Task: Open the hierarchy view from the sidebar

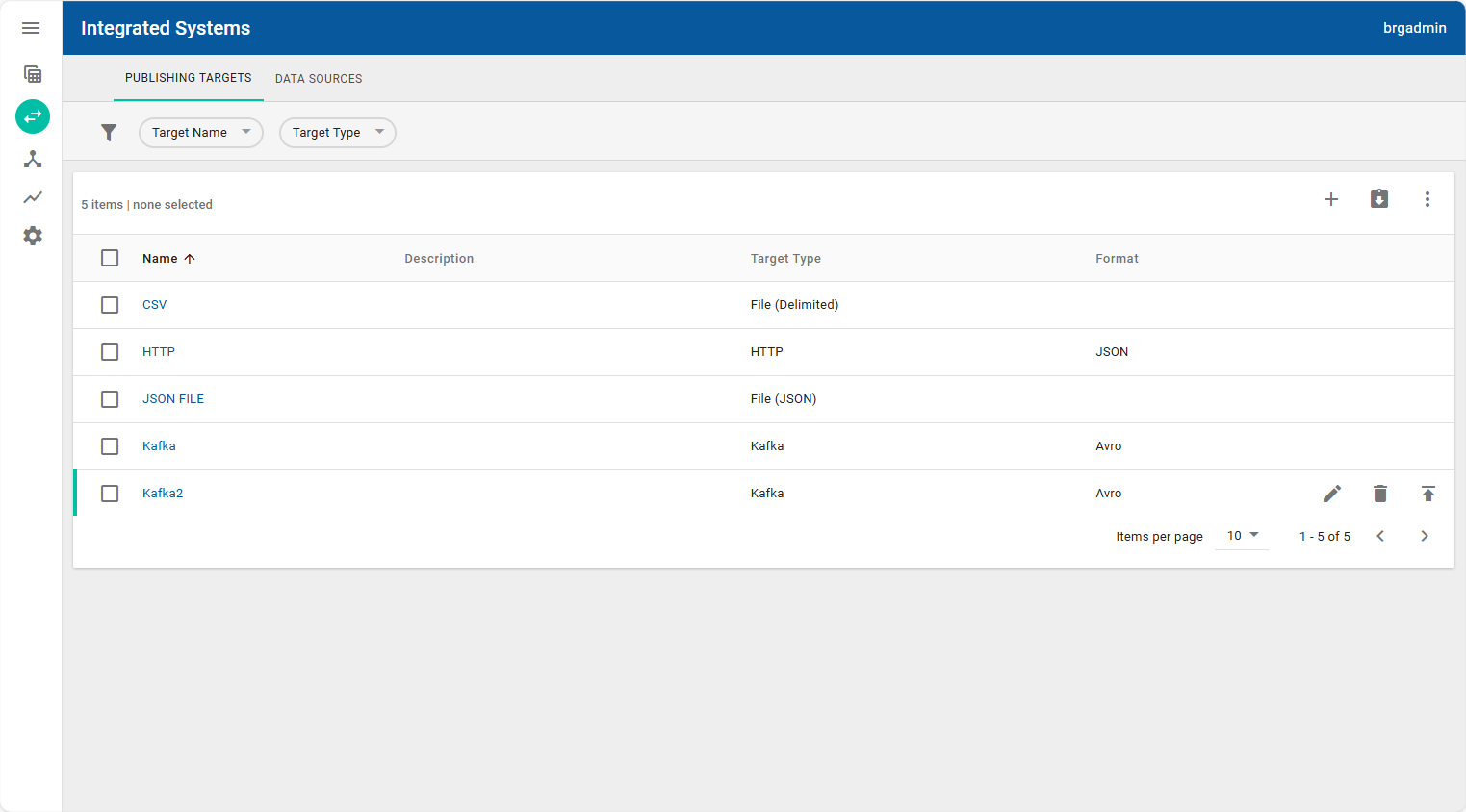Action: [32, 159]
